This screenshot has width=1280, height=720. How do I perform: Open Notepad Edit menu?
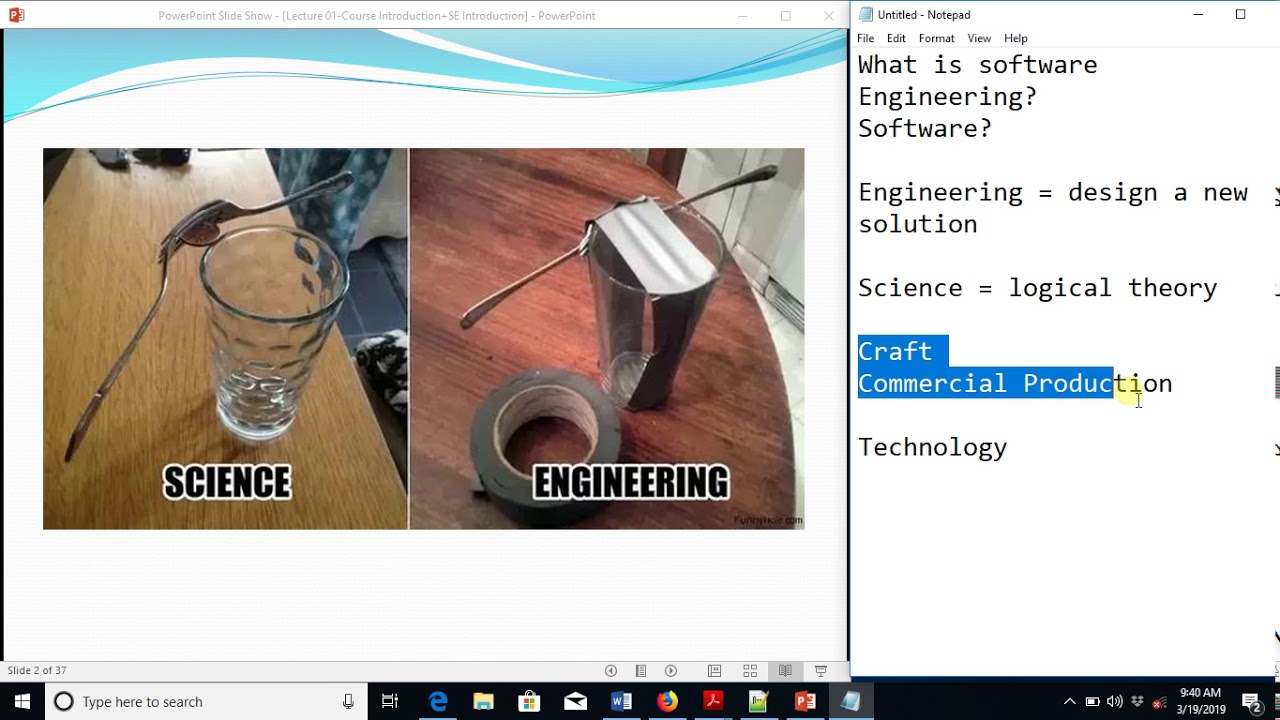pos(896,38)
